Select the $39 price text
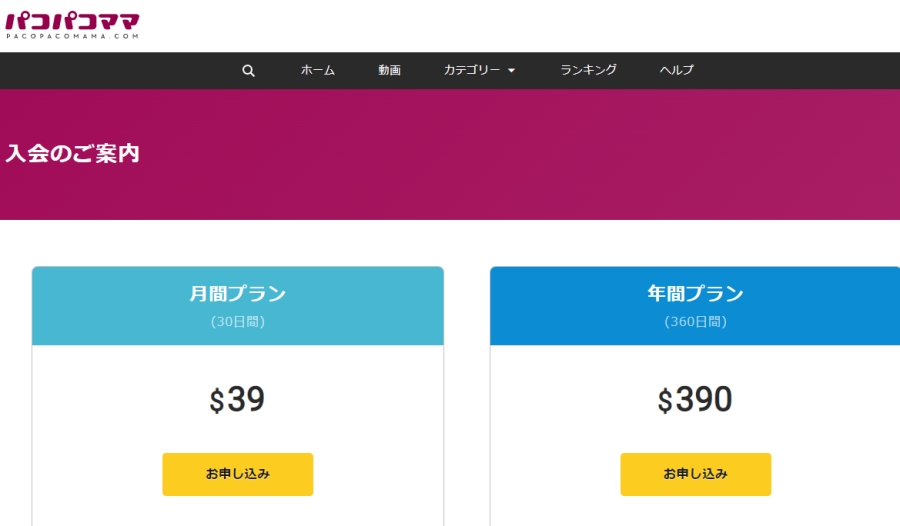Viewport: 900px width, 526px height. 237,400
